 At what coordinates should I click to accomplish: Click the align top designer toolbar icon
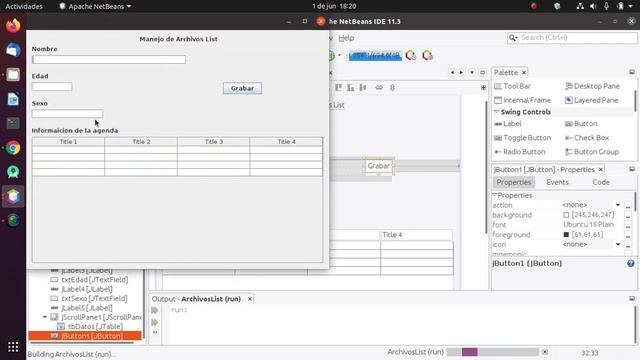[x=338, y=87]
